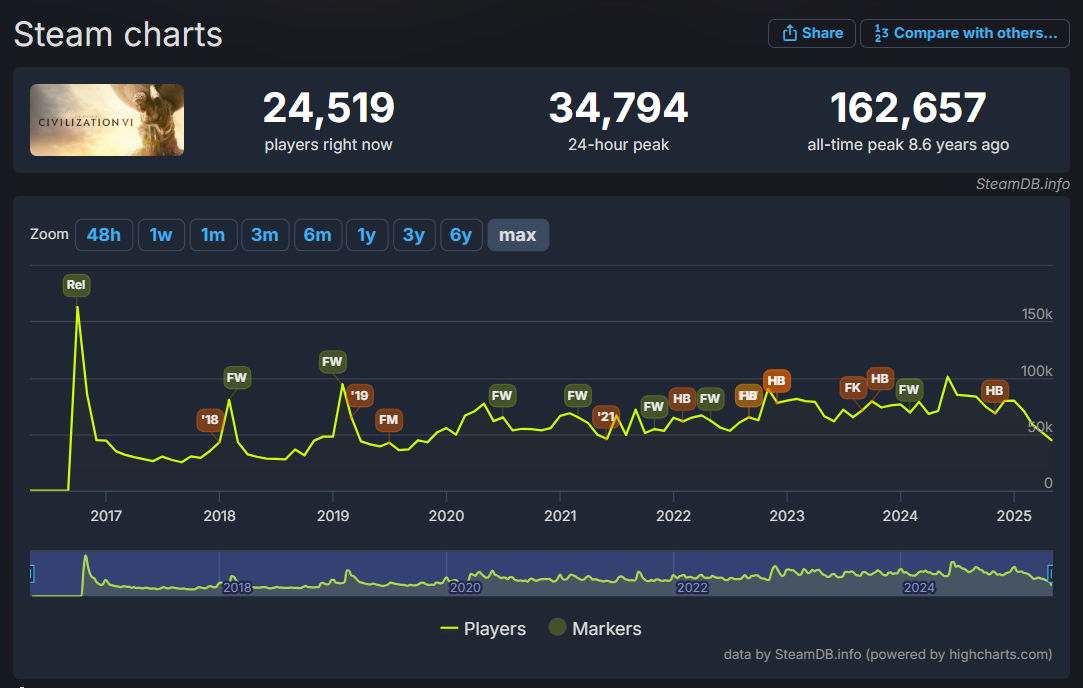Screen dimensions: 1083x688
Task: Toggle the Players series in legend
Action: click(x=483, y=629)
